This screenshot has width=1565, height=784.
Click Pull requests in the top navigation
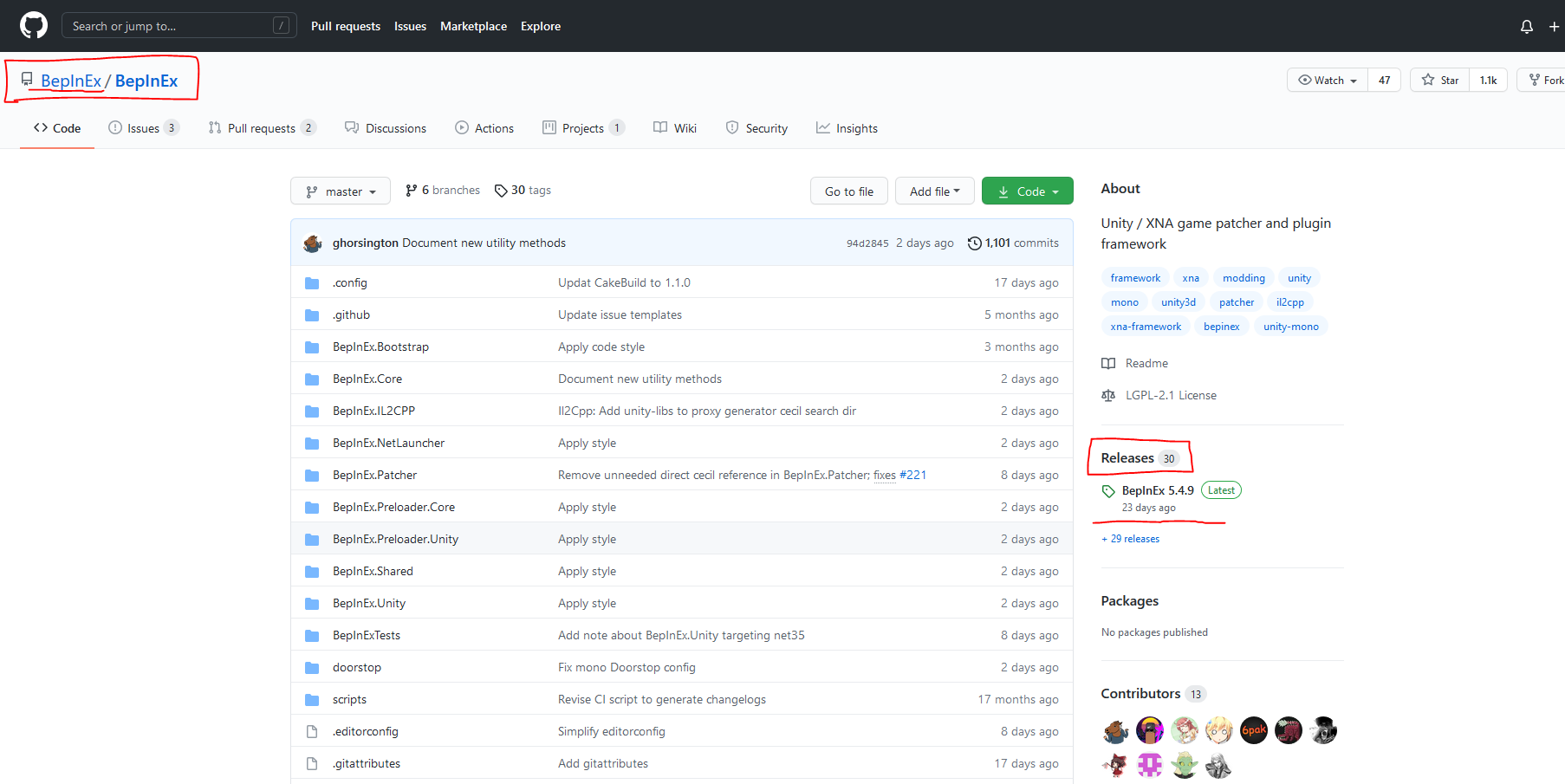pyautogui.click(x=346, y=27)
